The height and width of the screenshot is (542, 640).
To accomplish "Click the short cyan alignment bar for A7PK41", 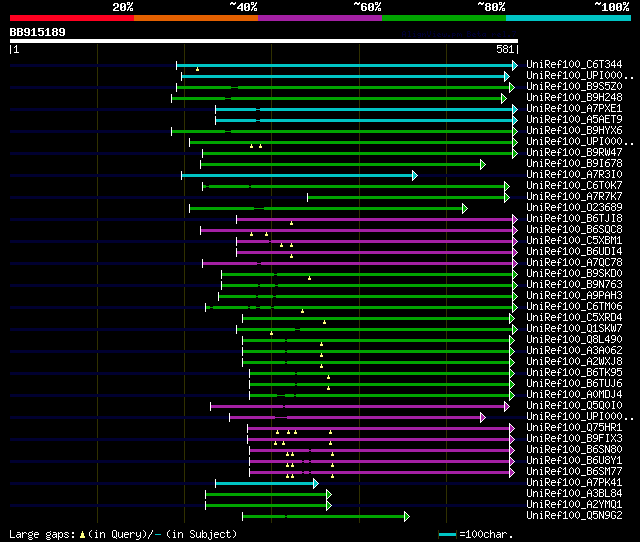I will [x=267, y=484].
